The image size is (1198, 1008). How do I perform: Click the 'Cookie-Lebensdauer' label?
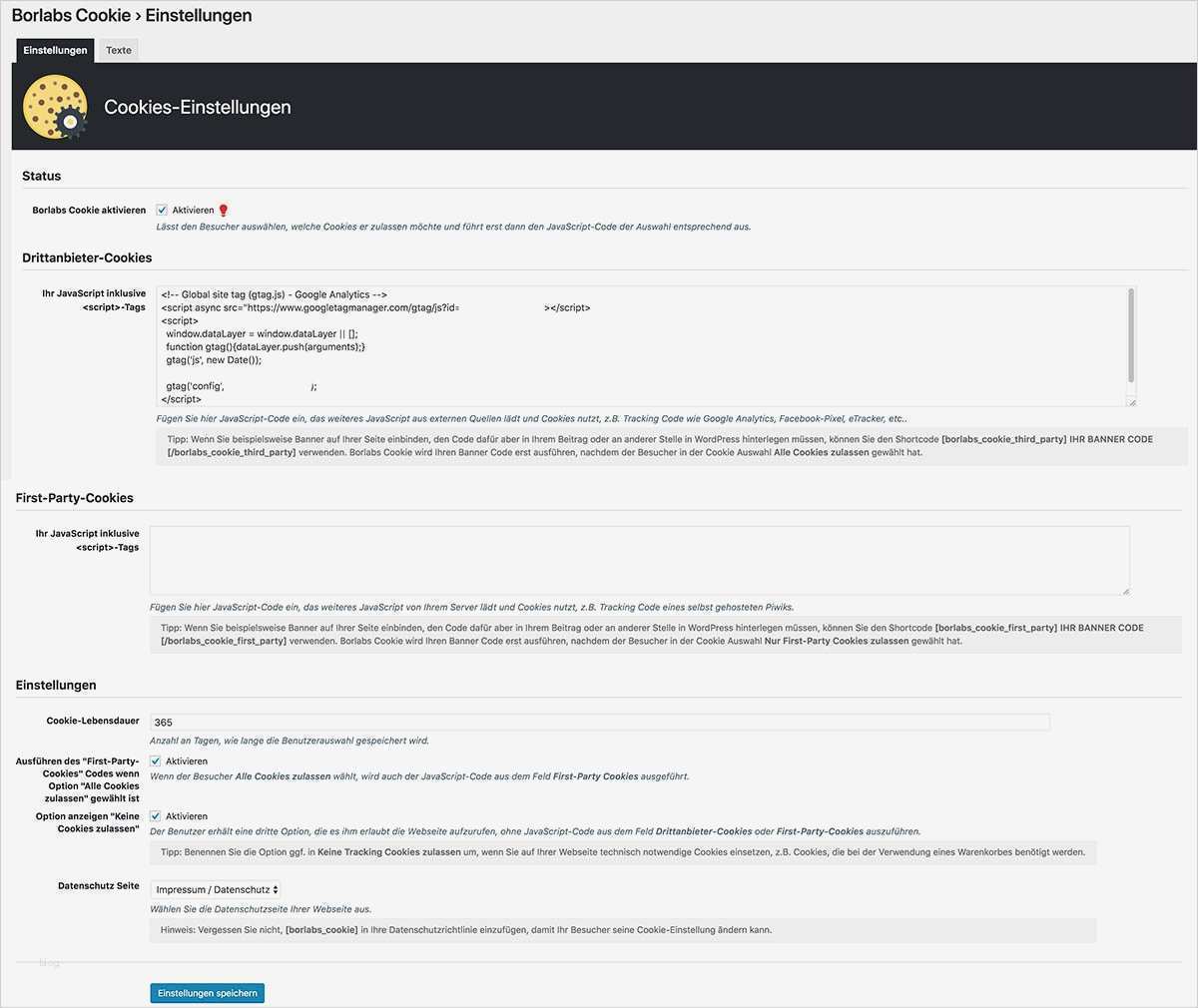pos(93,721)
